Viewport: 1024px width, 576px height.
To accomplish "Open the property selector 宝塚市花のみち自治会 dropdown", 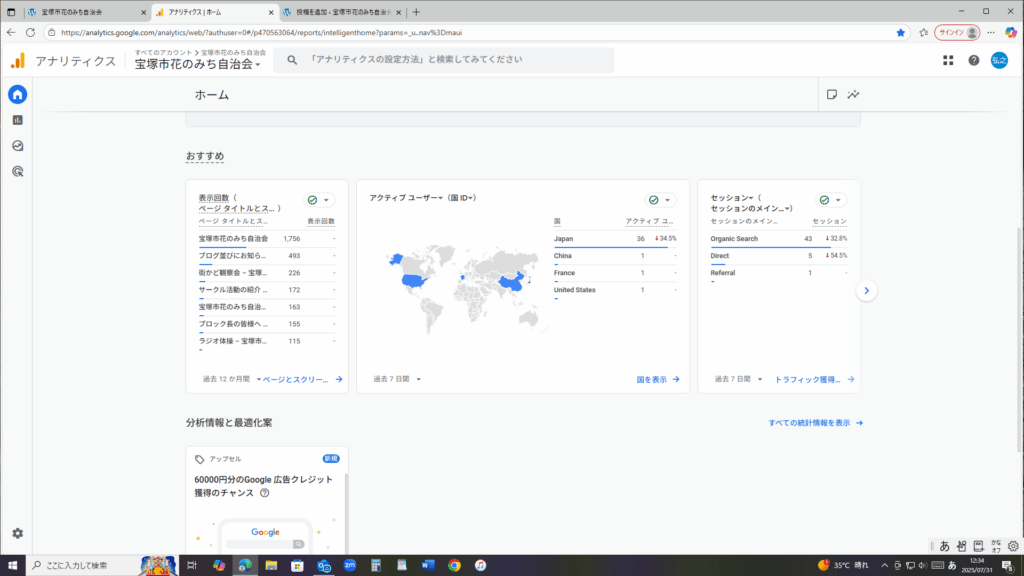I will [198, 64].
